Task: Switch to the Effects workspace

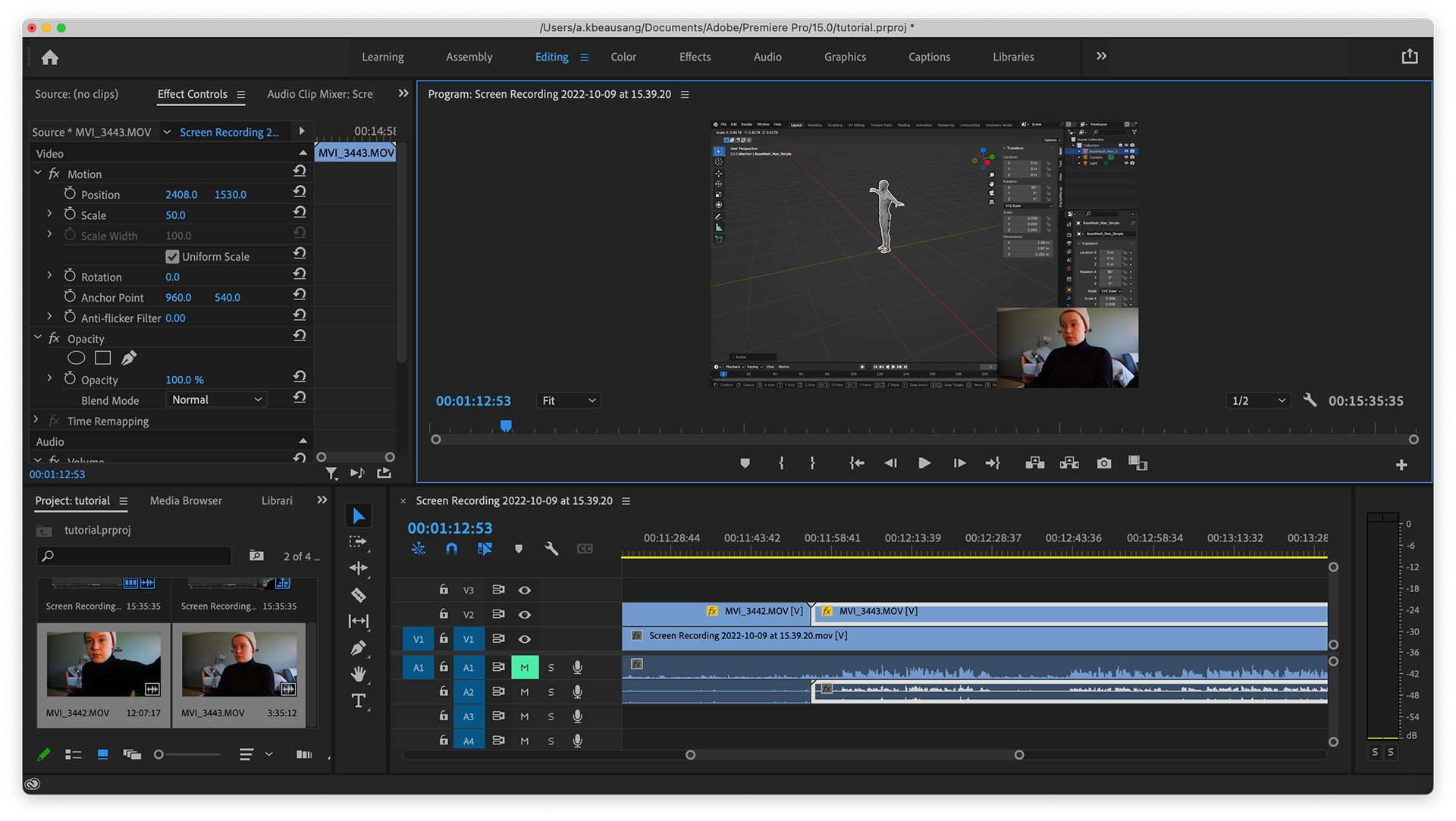Action: [x=695, y=57]
